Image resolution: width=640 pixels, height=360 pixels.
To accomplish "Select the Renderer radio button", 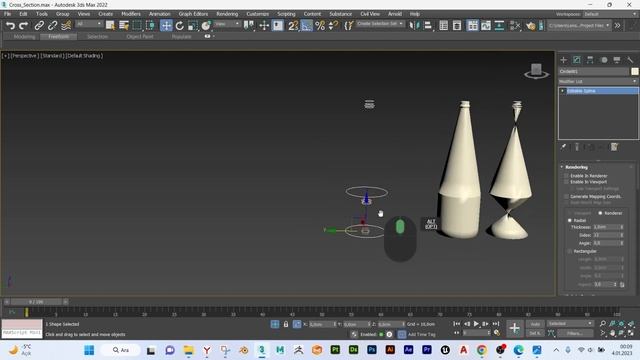I will click(600, 213).
